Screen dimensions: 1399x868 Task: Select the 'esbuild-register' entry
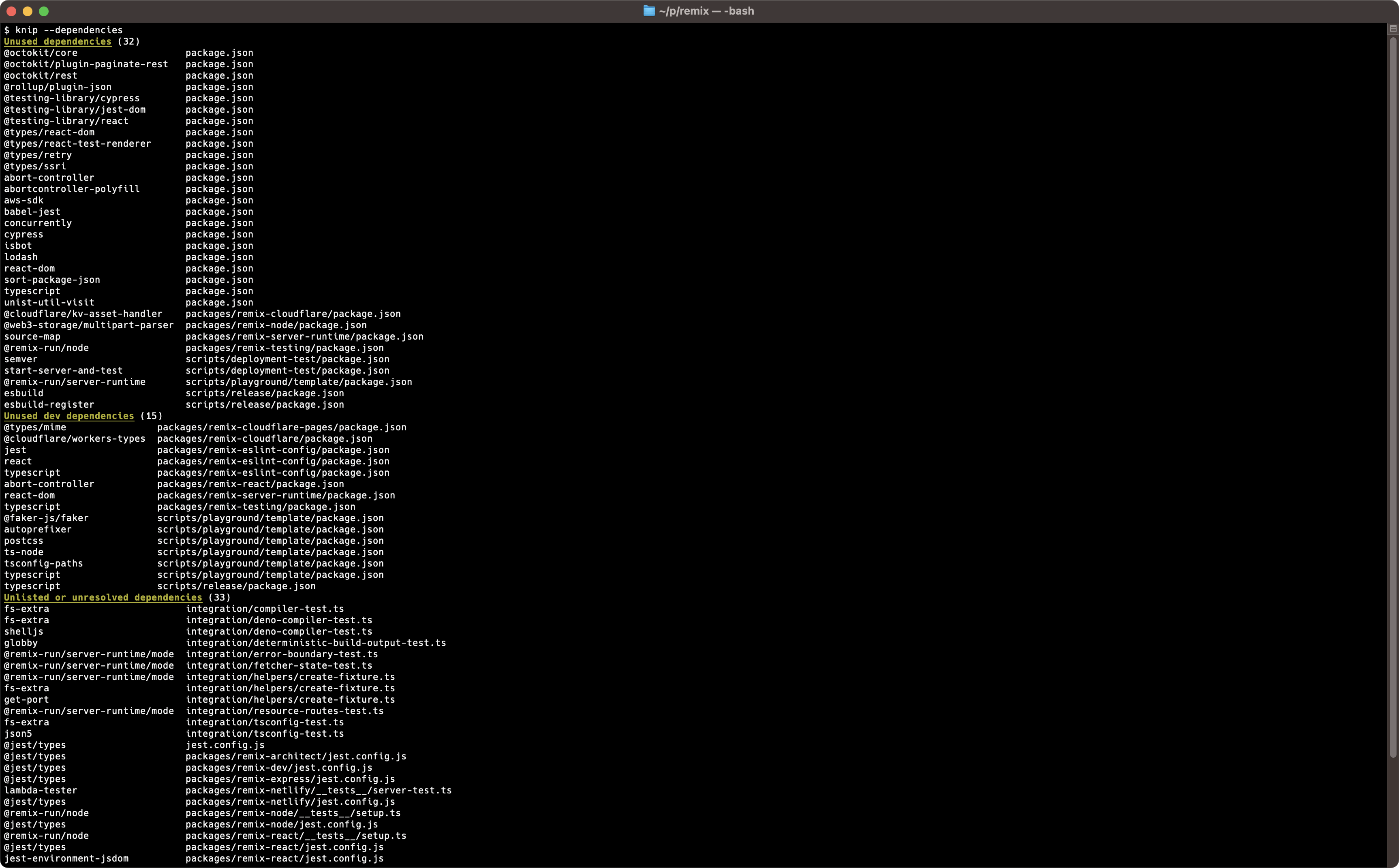[49, 405]
